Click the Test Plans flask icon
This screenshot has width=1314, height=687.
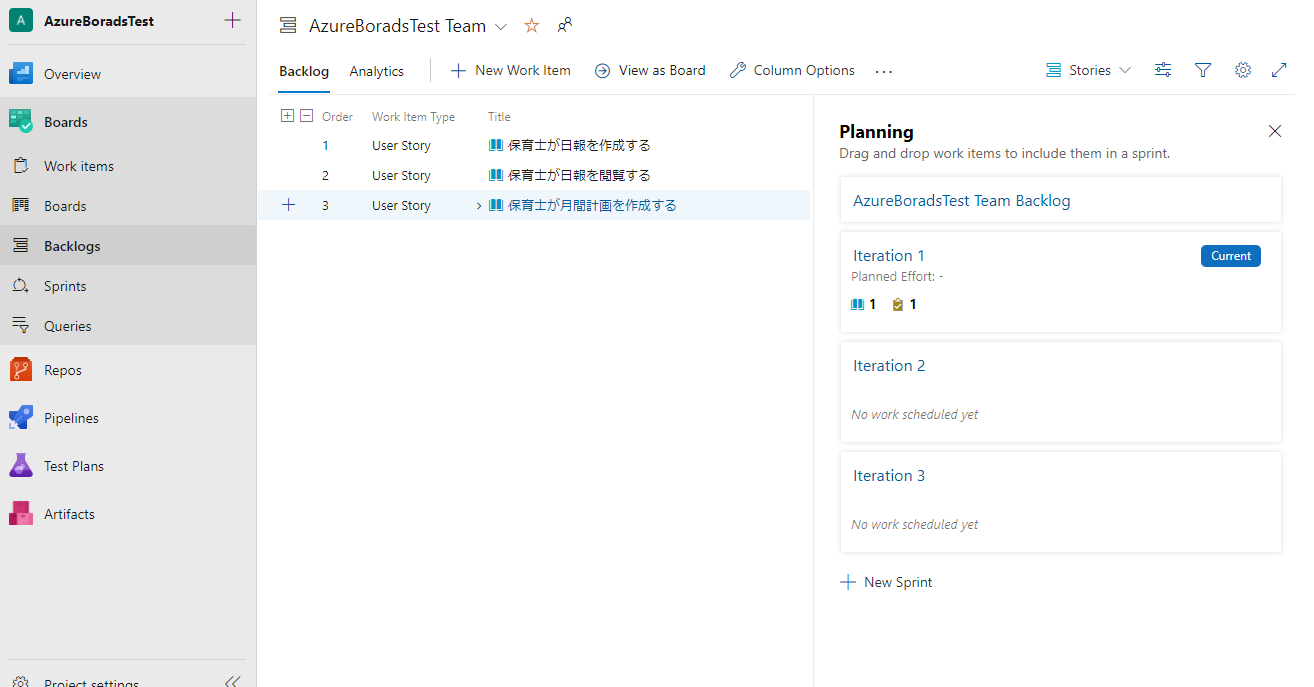pos(21,466)
